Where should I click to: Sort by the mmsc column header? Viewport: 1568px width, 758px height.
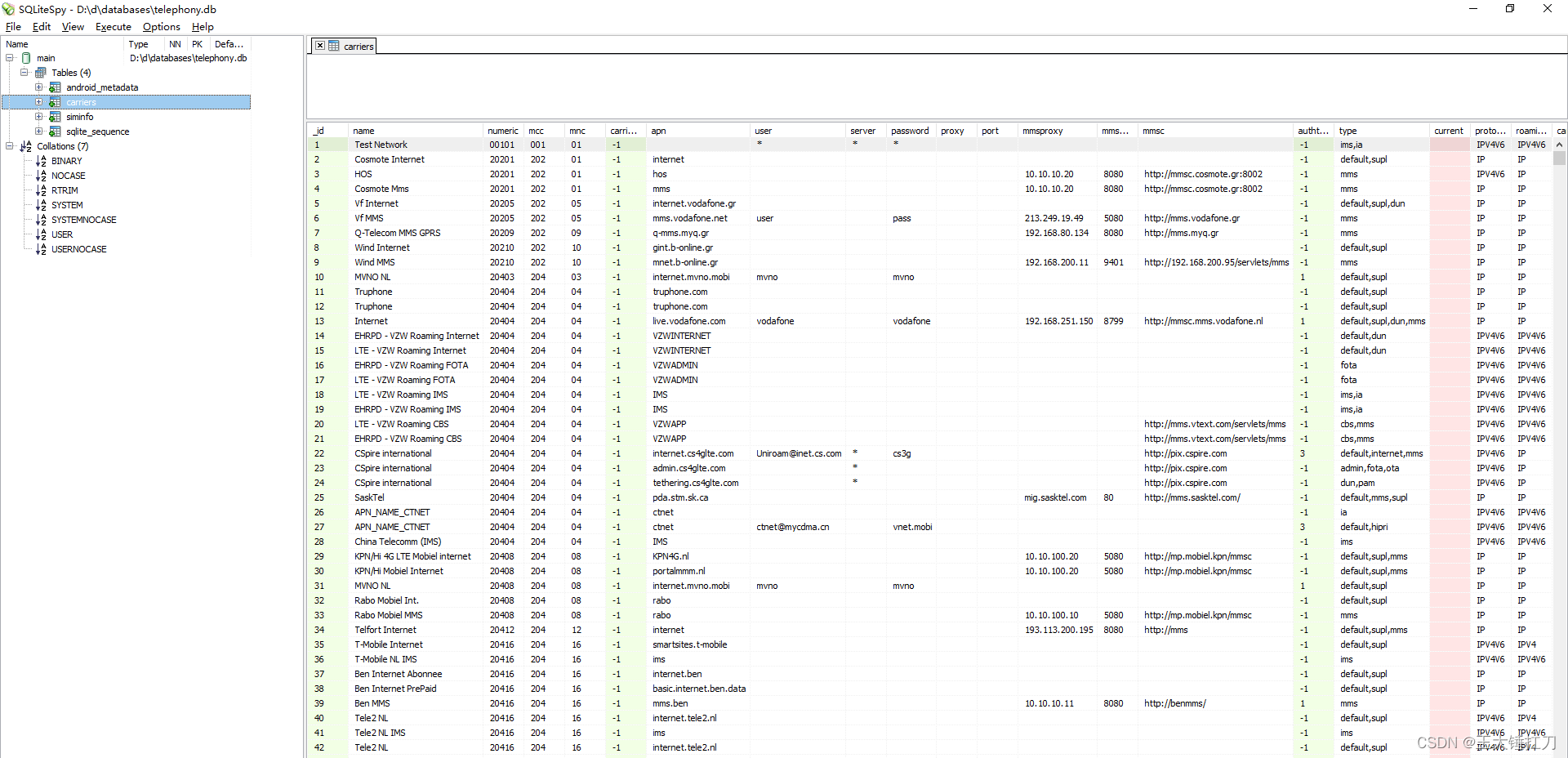click(x=1215, y=131)
